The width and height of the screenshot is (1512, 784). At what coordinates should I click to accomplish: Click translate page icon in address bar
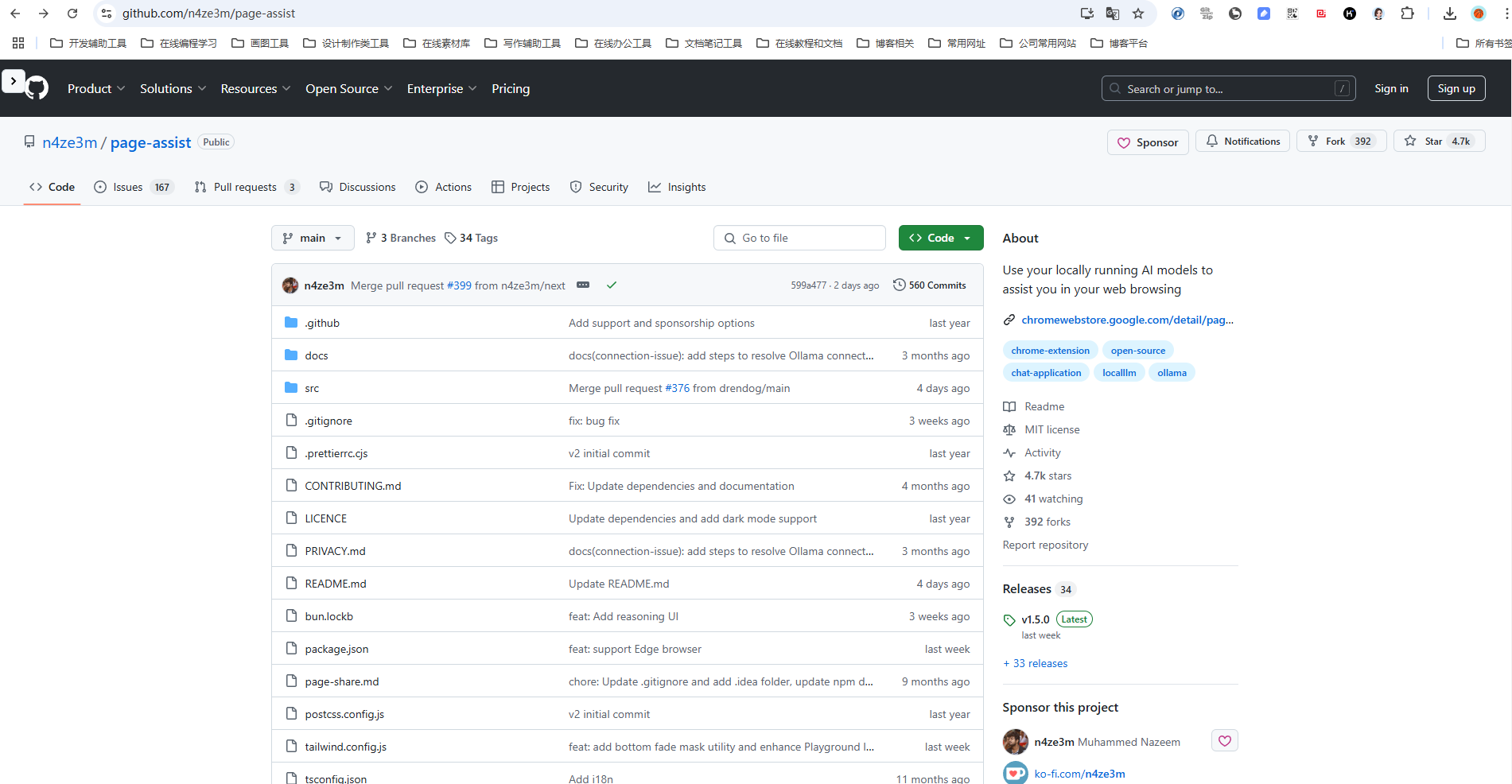point(1113,14)
